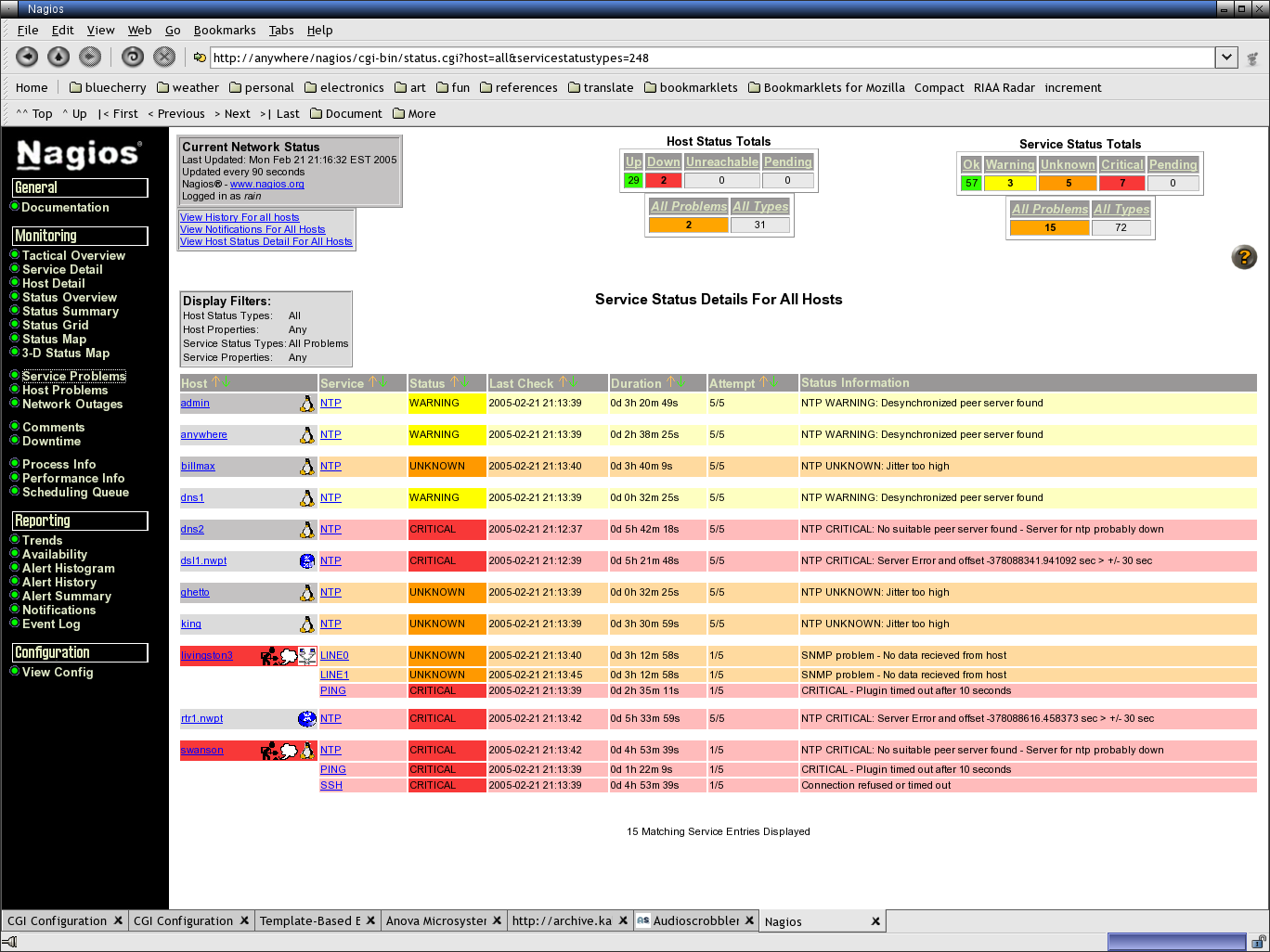
Task: Sort by Service descending with green arrow
Action: (382, 382)
